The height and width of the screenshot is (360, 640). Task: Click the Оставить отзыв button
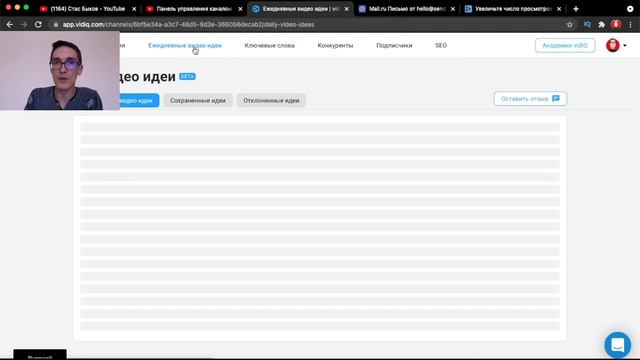coord(530,99)
